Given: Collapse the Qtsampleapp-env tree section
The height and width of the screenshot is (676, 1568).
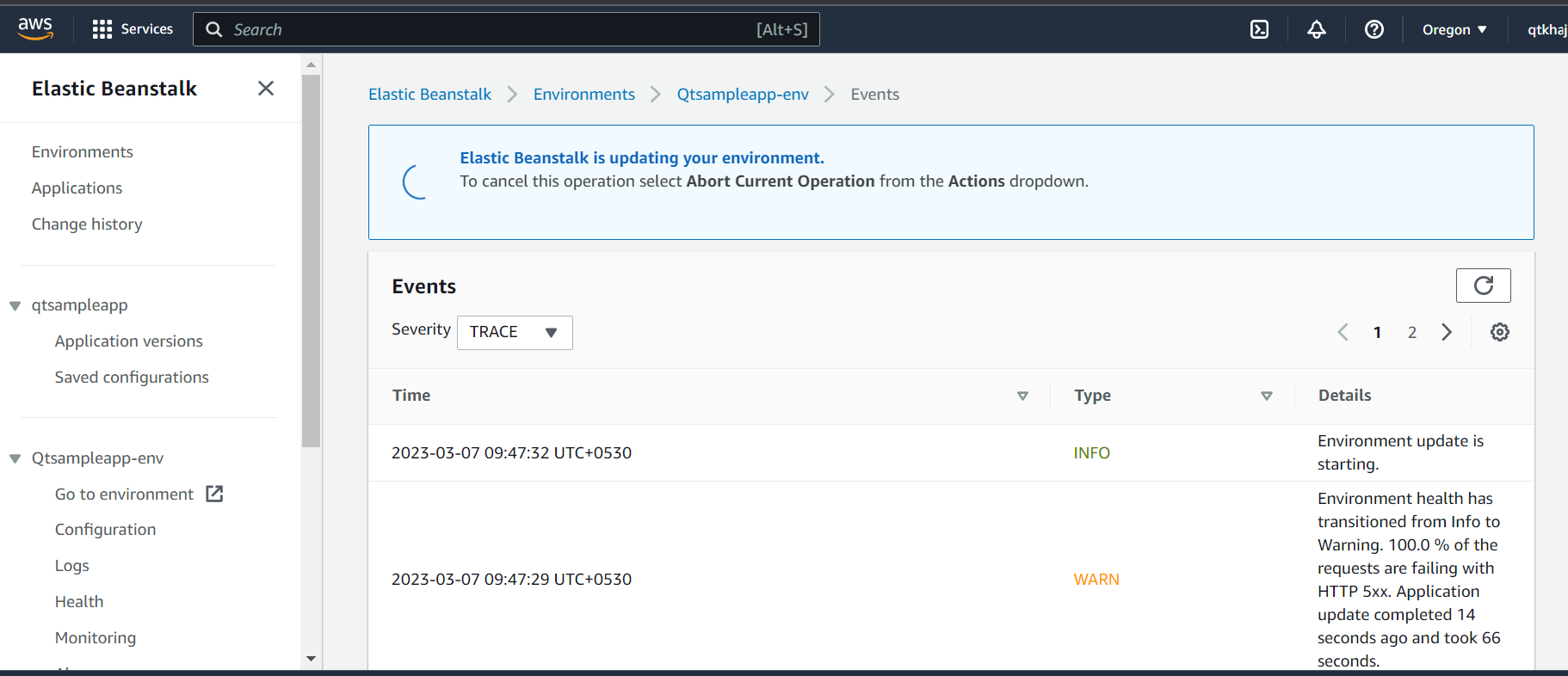Looking at the screenshot, I should coord(15,459).
